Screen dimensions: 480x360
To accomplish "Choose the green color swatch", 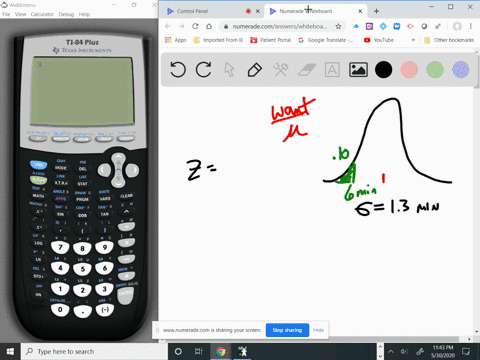I will (435, 70).
